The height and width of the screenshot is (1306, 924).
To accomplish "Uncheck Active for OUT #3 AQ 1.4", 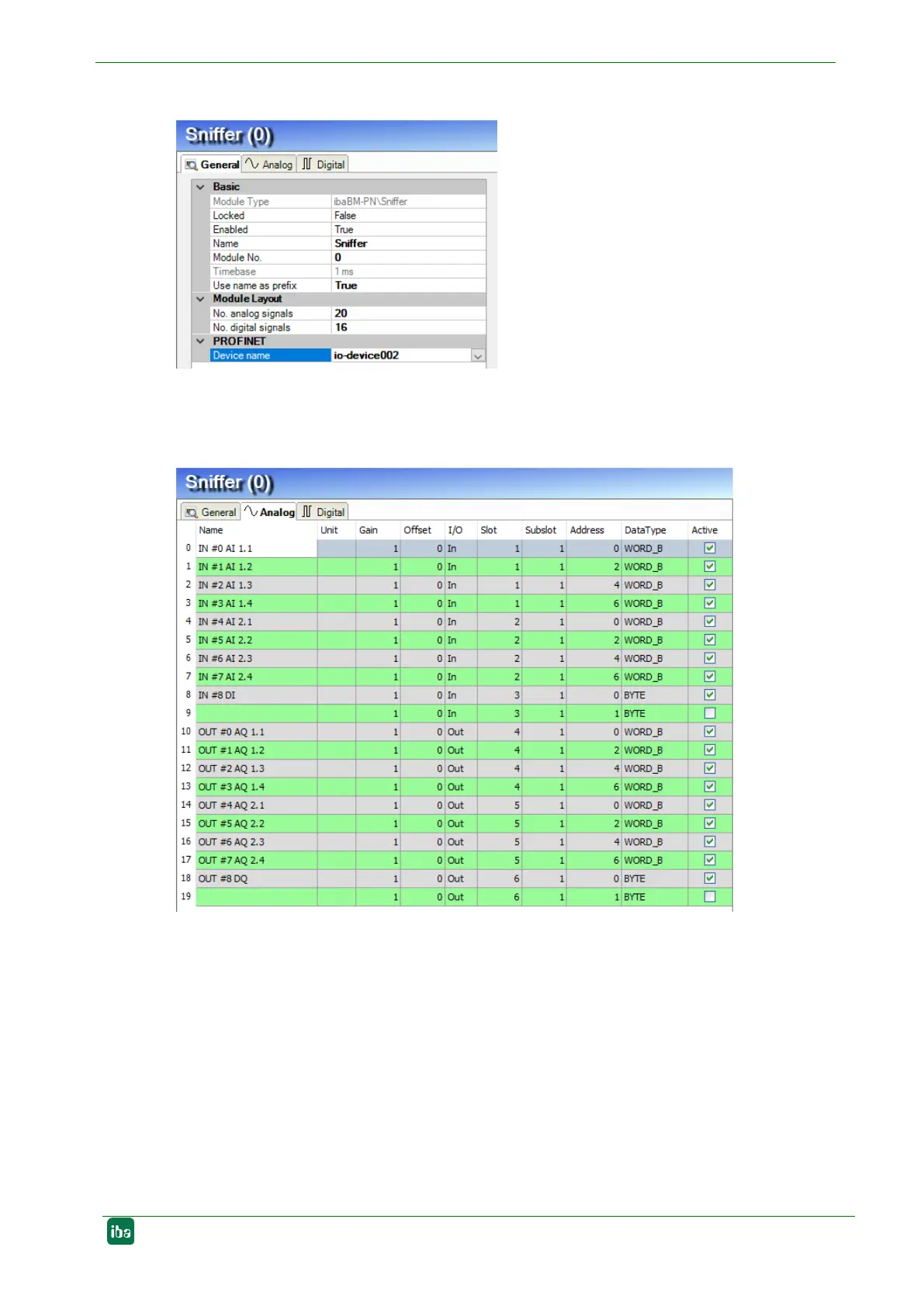I will click(x=709, y=787).
